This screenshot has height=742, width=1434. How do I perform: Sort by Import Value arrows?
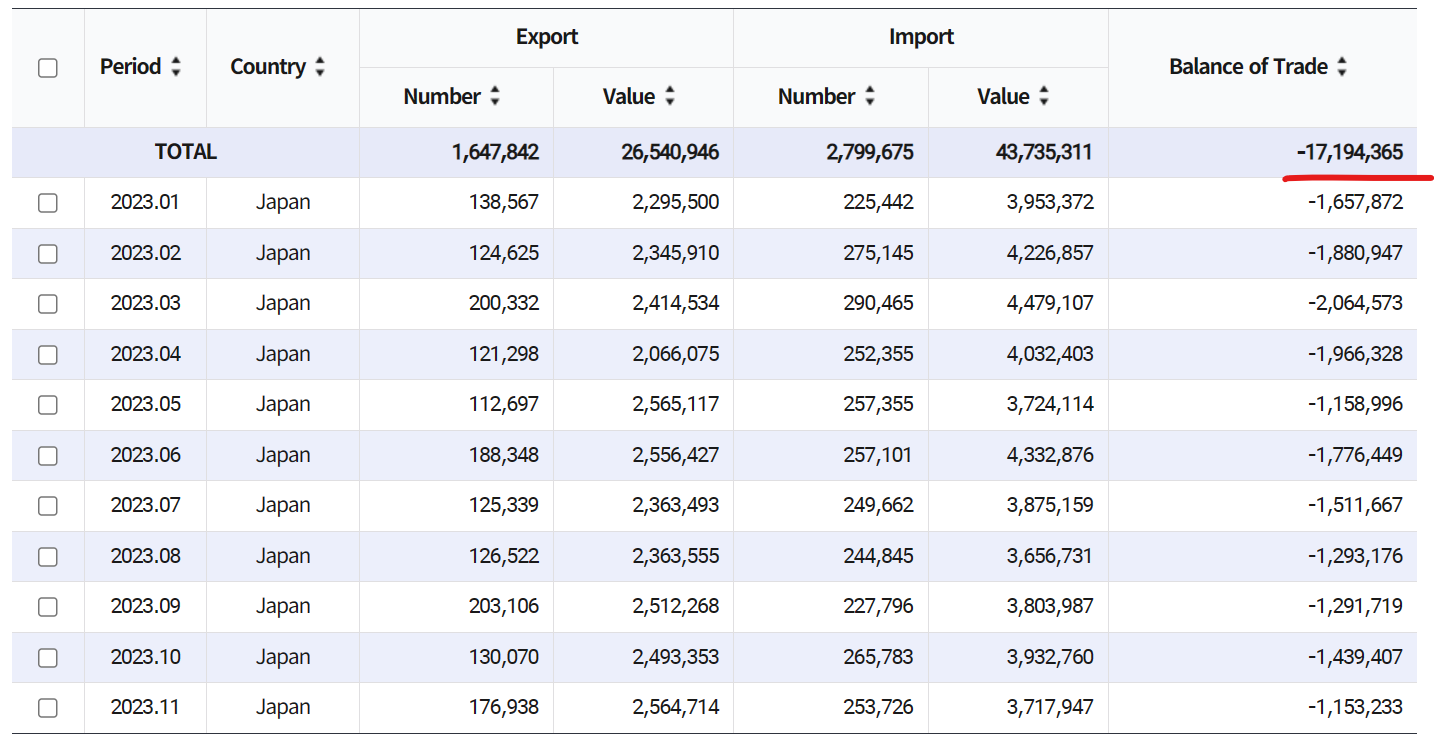coord(1044,97)
